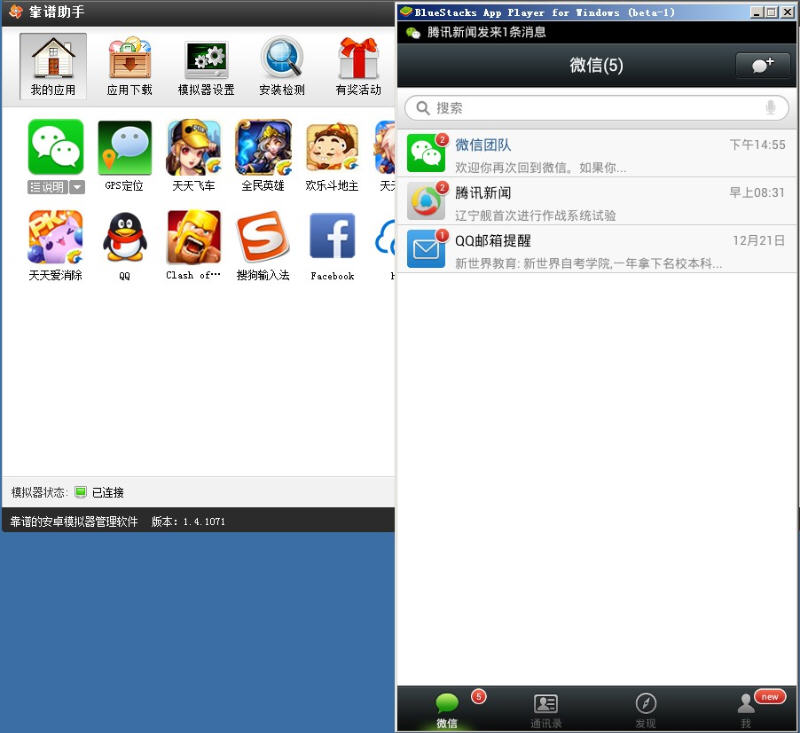Click the 微信团队 avatar icon
Image resolution: width=800 pixels, height=733 pixels.
point(426,154)
